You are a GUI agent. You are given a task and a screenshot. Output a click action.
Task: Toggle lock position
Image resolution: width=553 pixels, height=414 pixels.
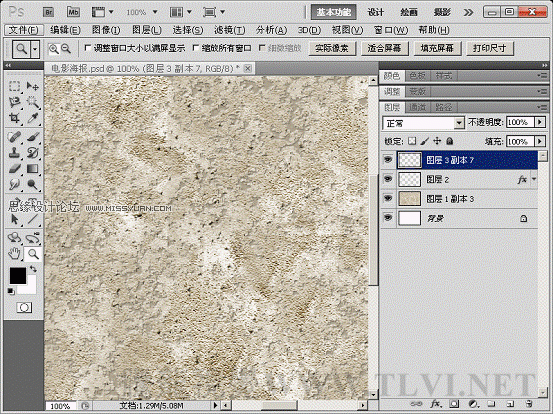437,141
